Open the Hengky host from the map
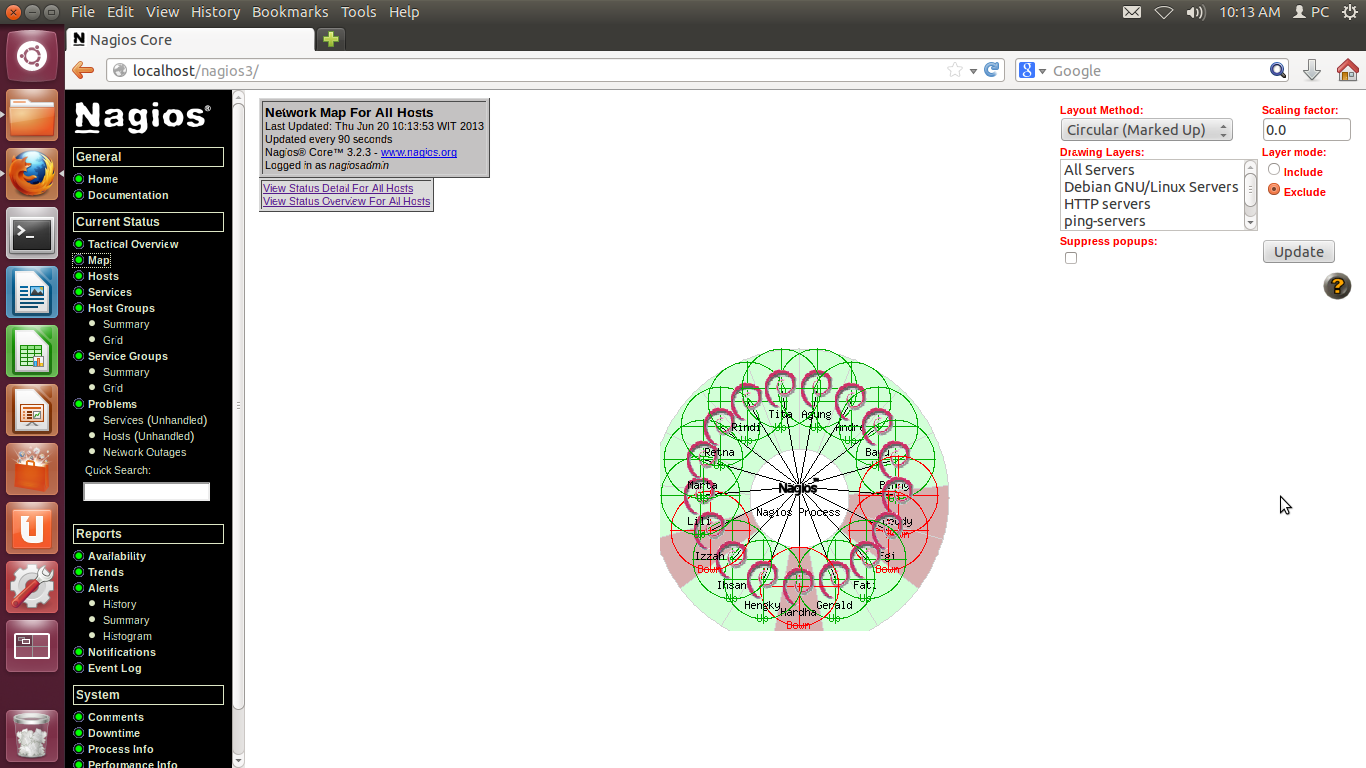Image resolution: width=1366 pixels, height=768 pixels. 763,581
